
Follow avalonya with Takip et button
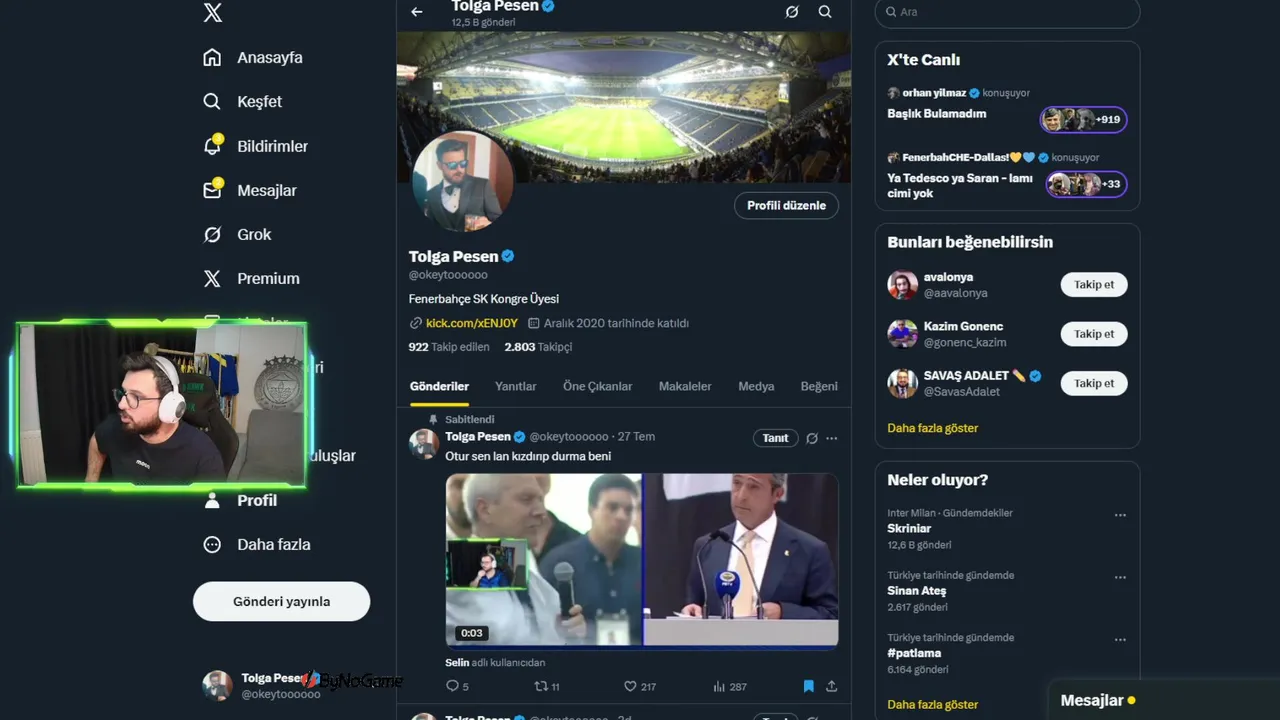click(x=1093, y=285)
